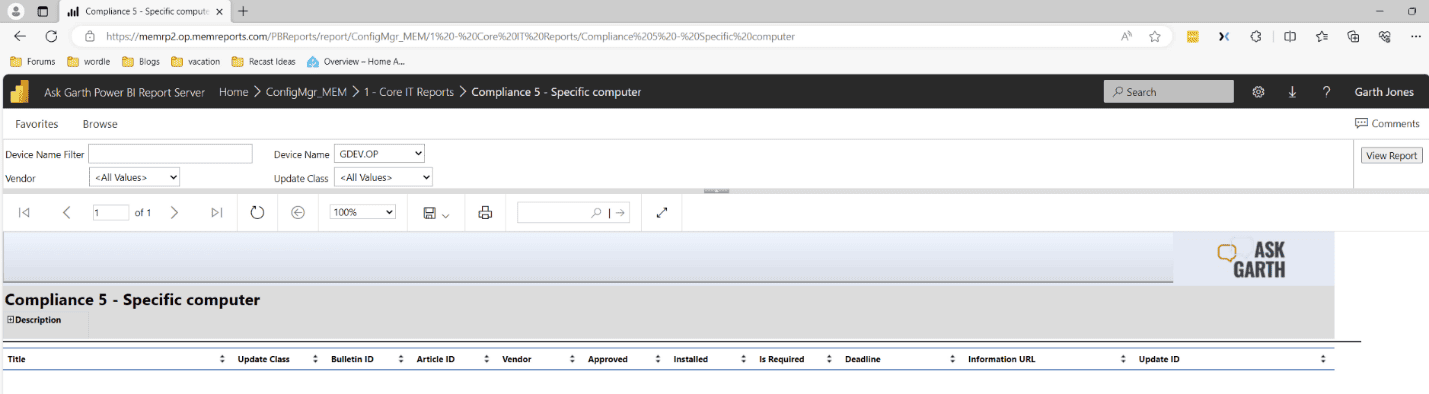1429x394 pixels.
Task: Click the find-next arrow in report toolbar
Action: click(x=620, y=212)
